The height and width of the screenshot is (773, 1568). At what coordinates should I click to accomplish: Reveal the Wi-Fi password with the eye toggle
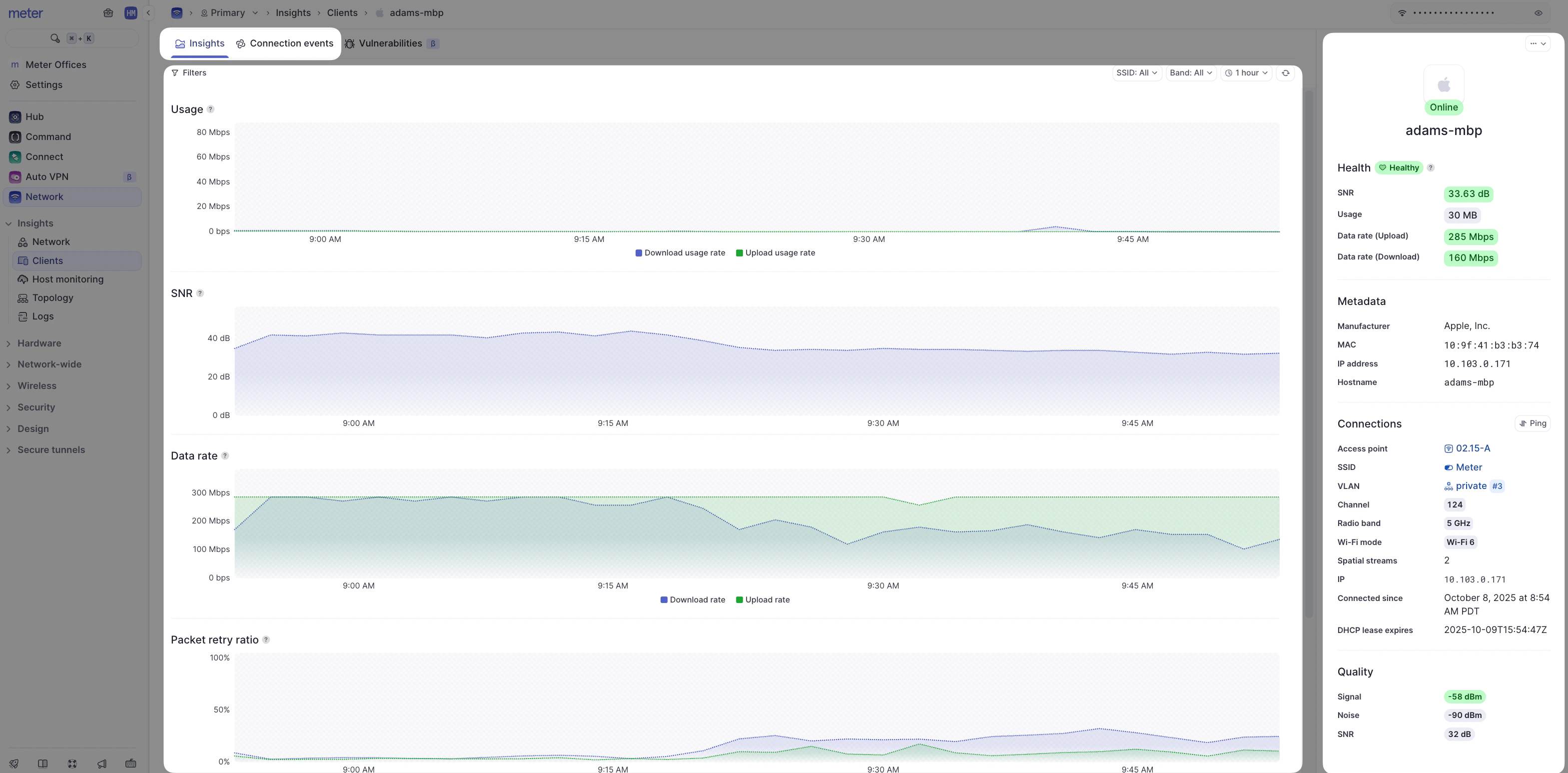tap(1539, 13)
